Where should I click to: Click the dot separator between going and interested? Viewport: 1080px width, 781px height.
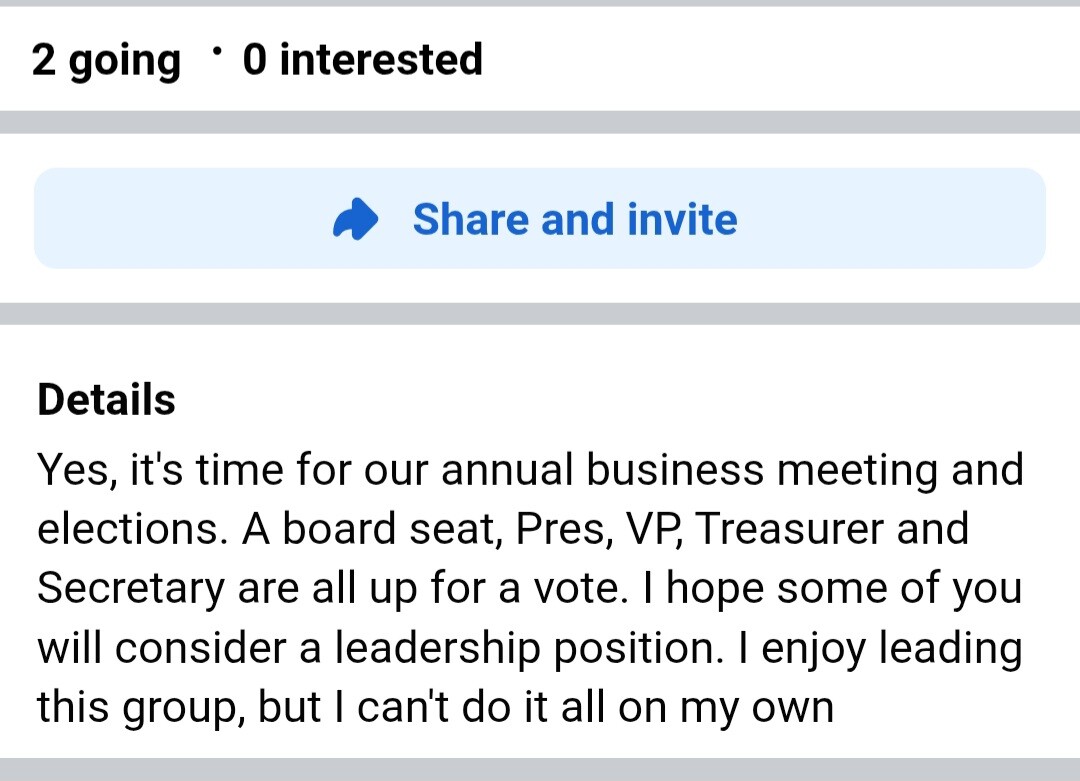pos(217,48)
